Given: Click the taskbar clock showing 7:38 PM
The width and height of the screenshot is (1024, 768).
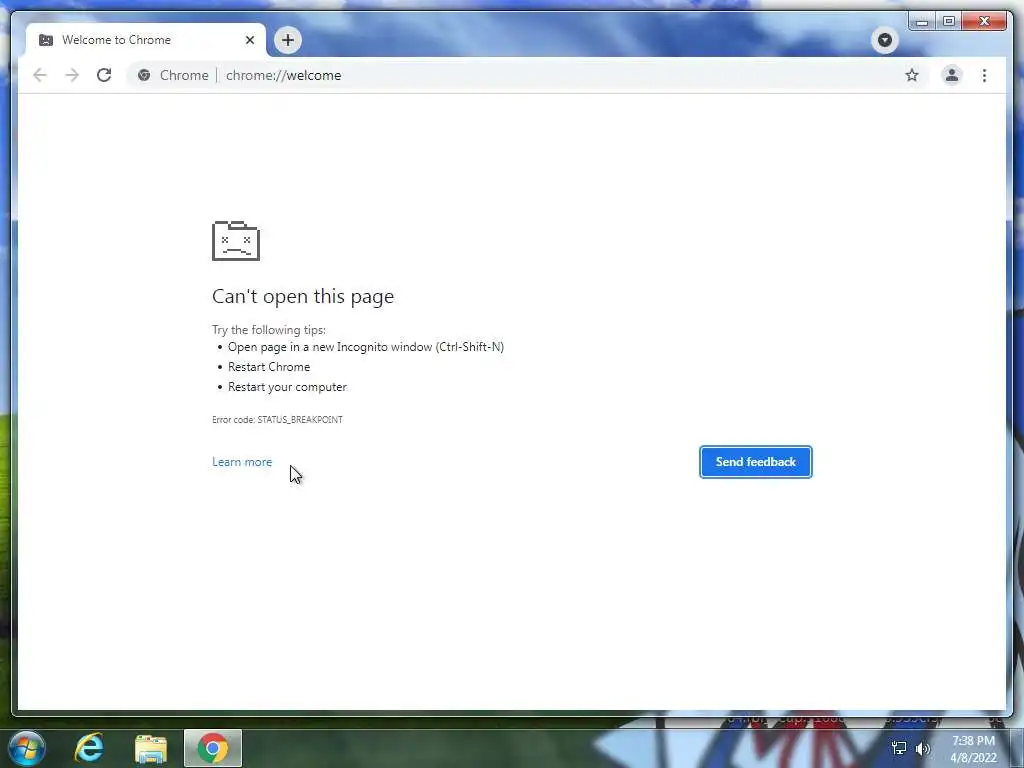Looking at the screenshot, I should (973, 749).
